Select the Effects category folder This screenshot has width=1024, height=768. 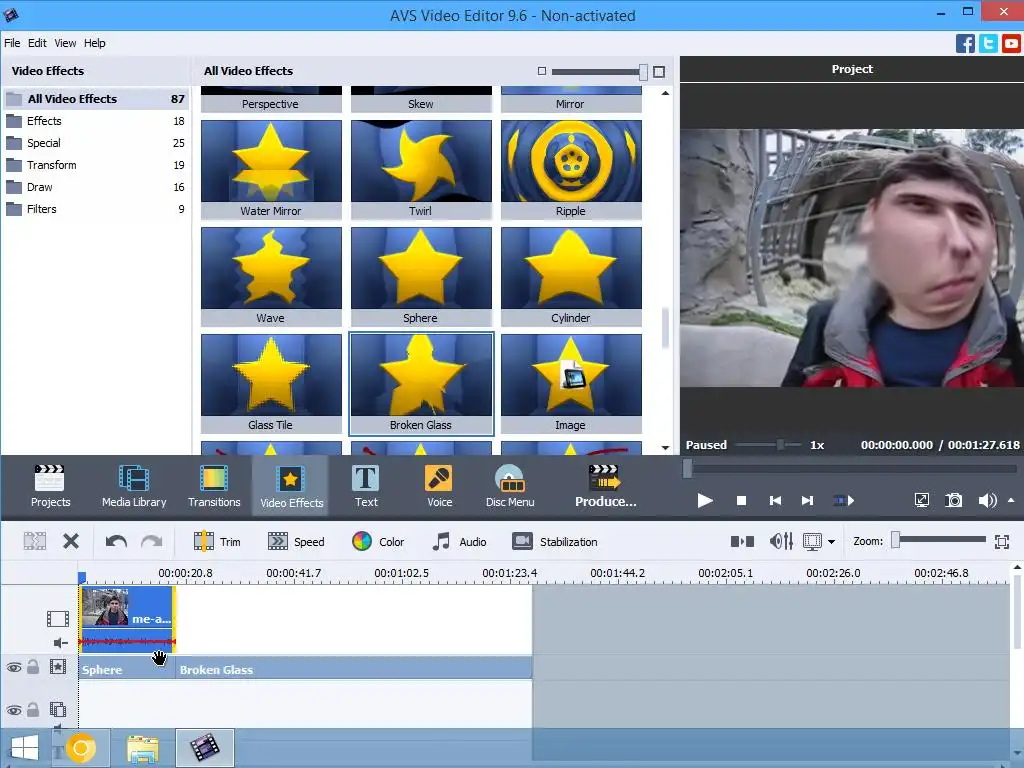point(95,121)
